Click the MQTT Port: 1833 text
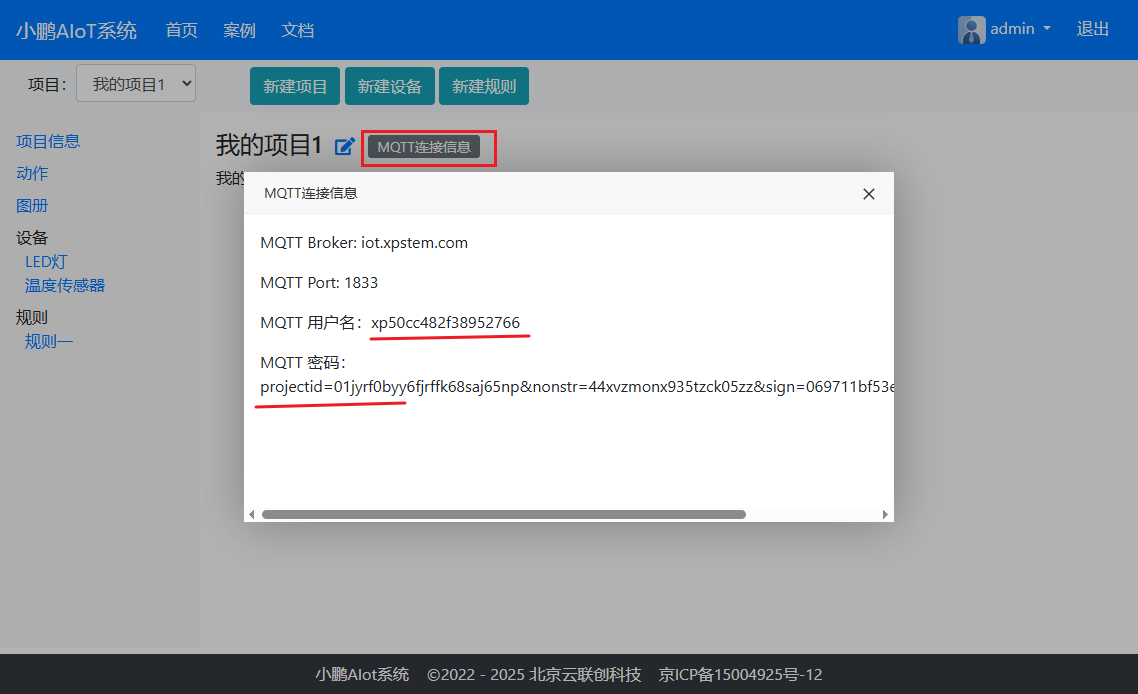This screenshot has height=694, width=1138. tap(319, 282)
